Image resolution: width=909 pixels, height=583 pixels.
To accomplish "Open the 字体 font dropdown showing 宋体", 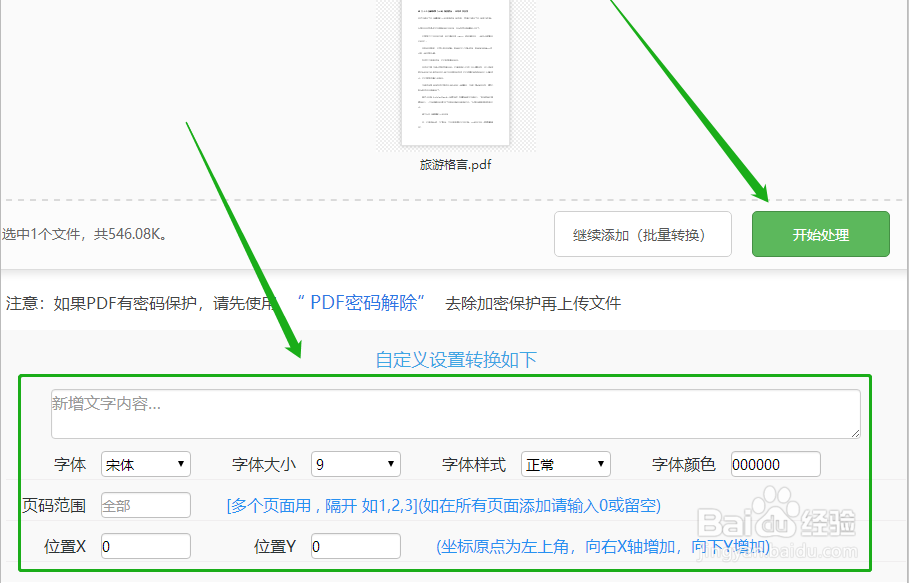I will tap(145, 463).
